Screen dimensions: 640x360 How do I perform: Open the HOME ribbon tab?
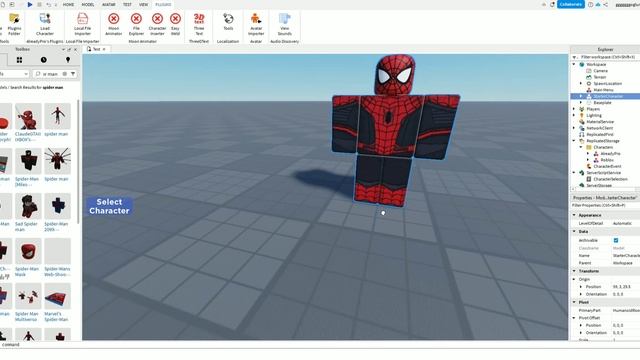[x=69, y=4]
